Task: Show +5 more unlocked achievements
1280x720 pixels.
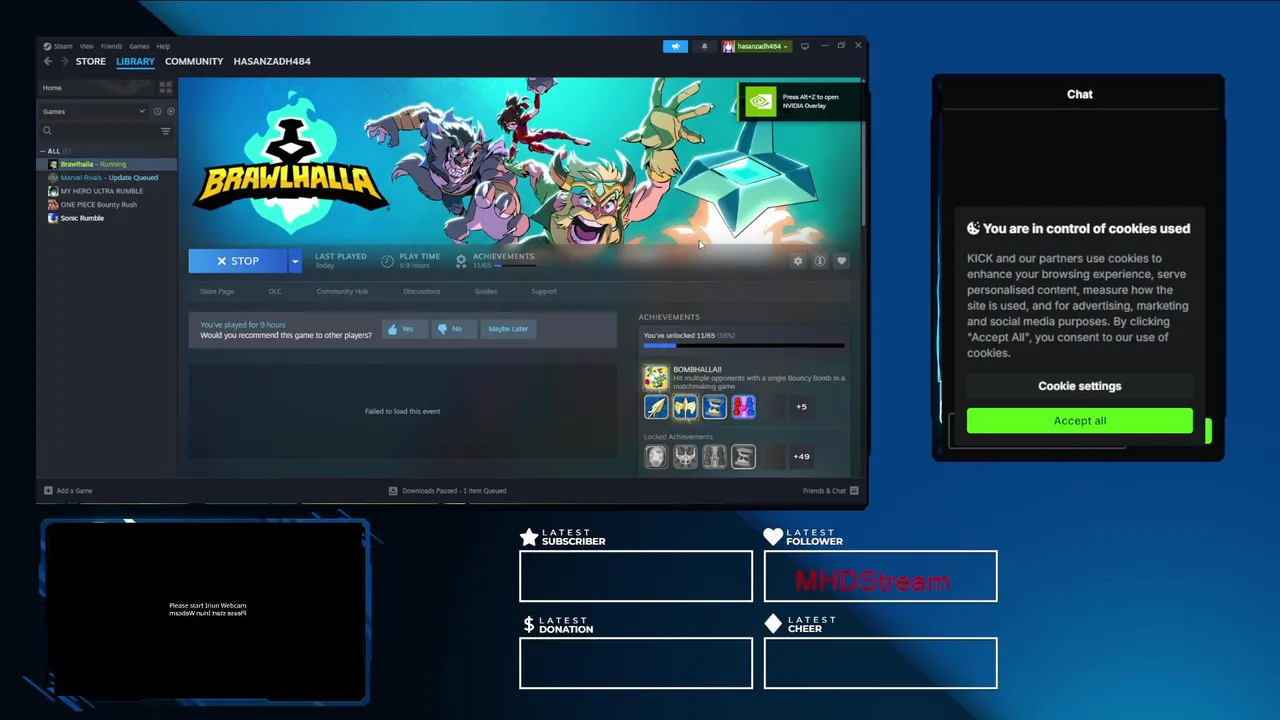Action: 801,406
